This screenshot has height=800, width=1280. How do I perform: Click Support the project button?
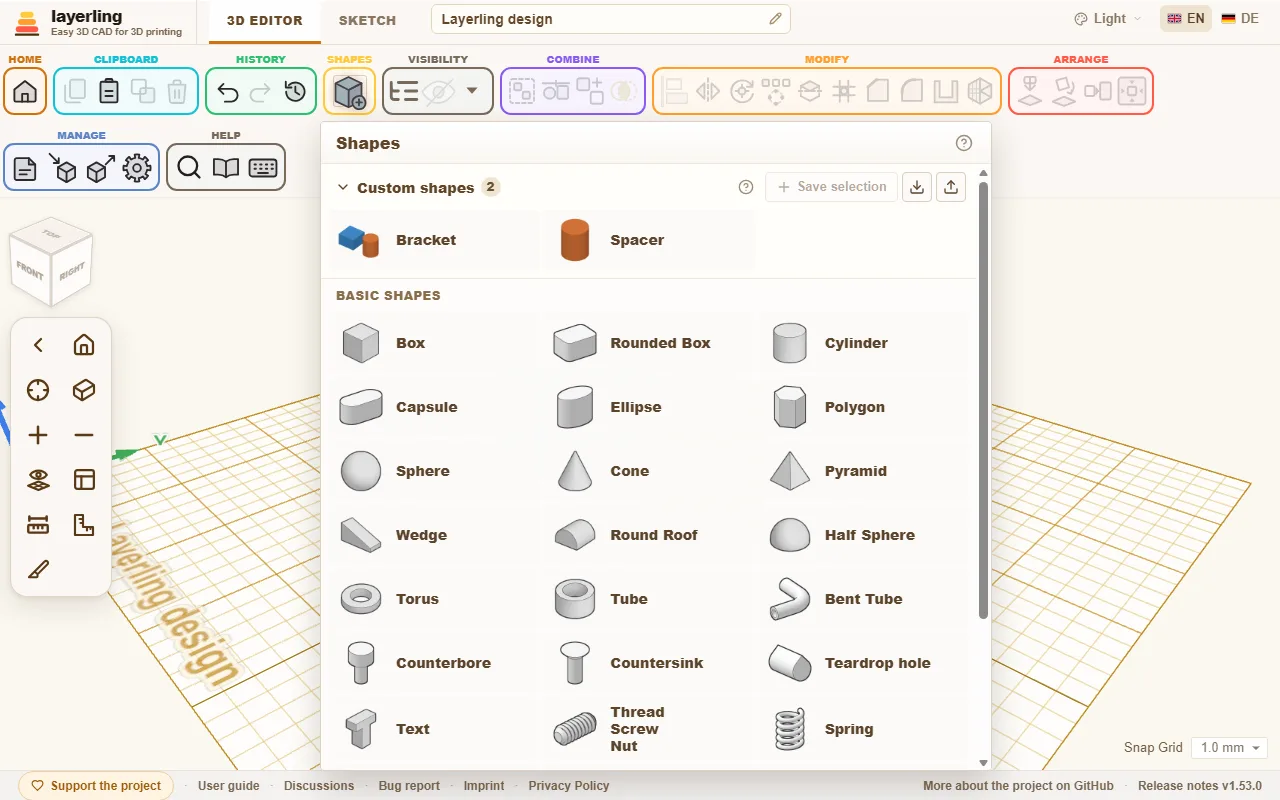[96, 786]
